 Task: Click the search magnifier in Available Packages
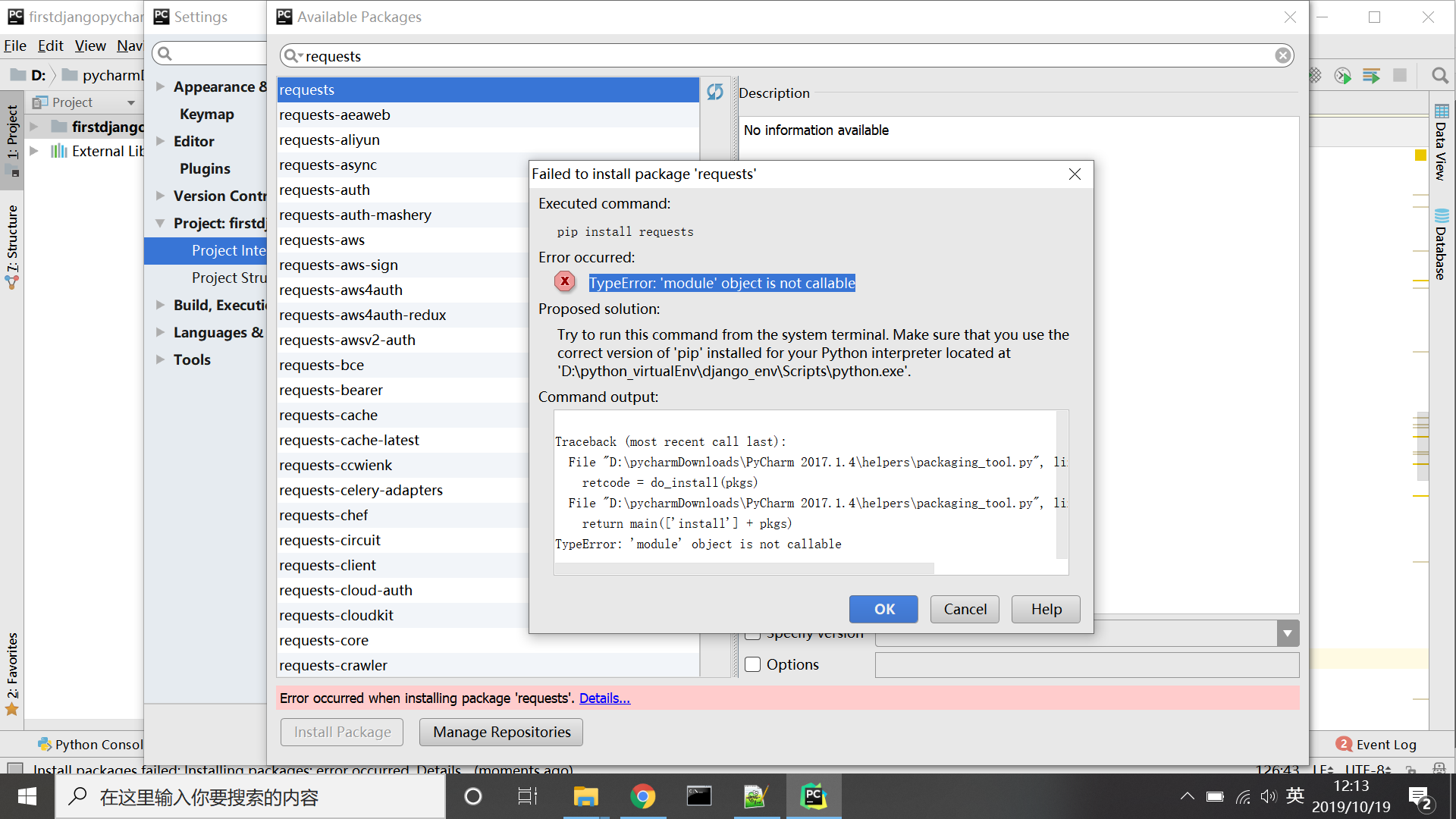292,55
